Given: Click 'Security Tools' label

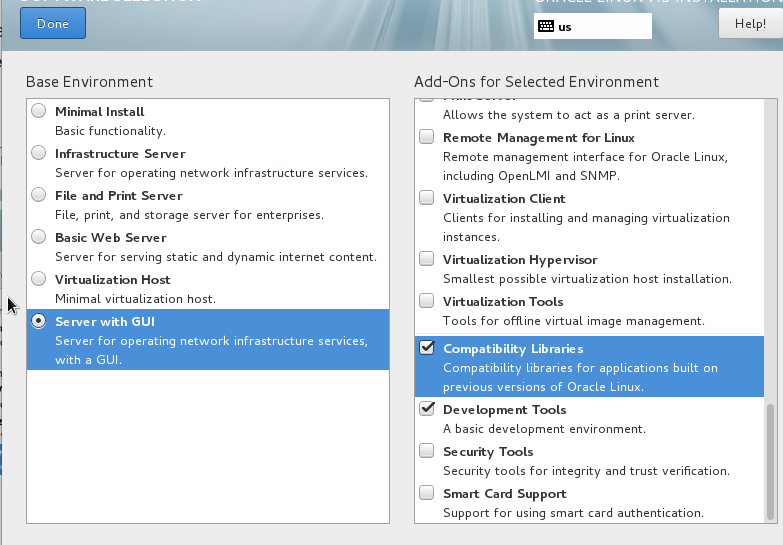Looking at the screenshot, I should tap(488, 452).
